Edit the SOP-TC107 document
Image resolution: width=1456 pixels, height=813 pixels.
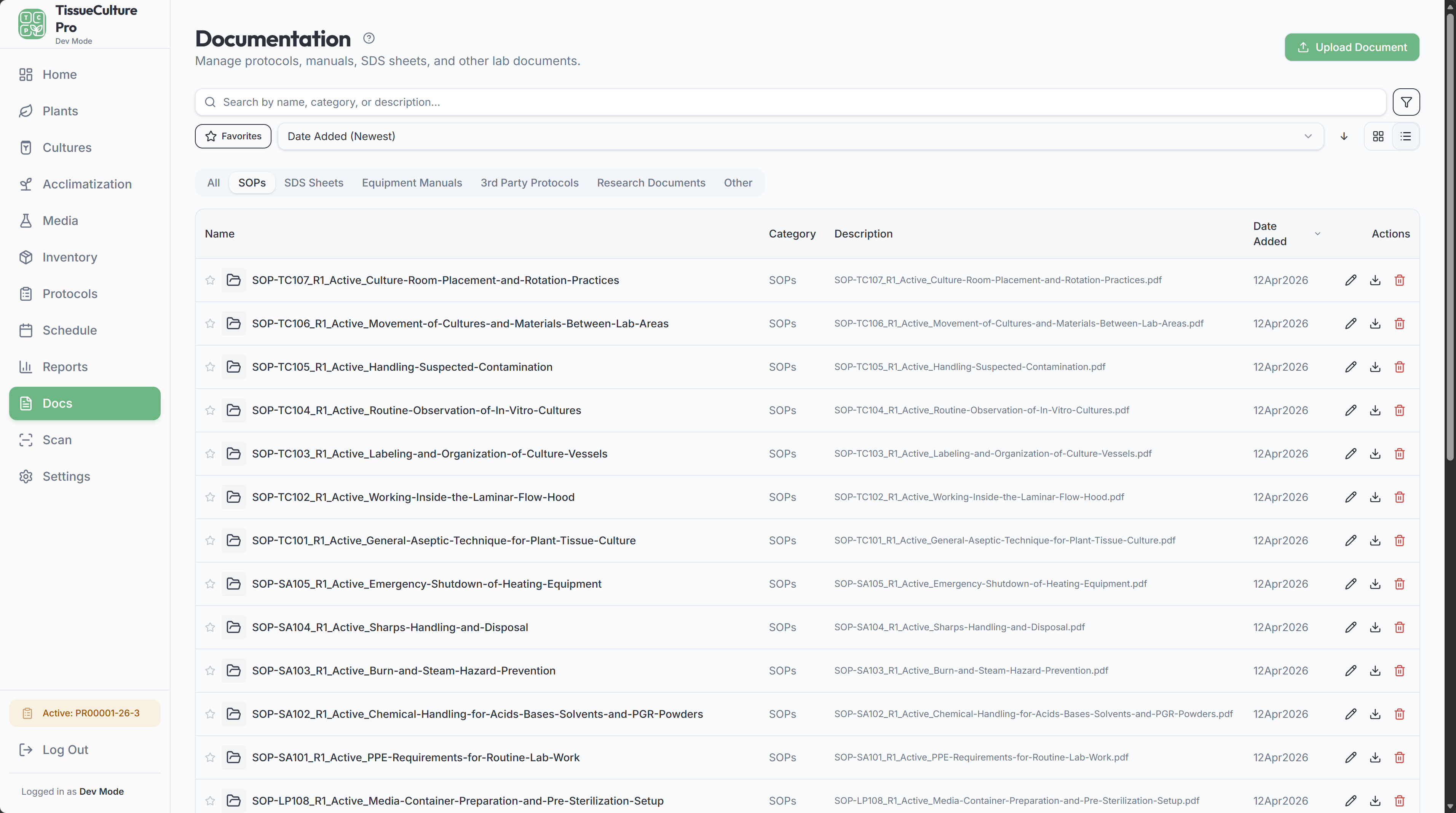(1350, 280)
